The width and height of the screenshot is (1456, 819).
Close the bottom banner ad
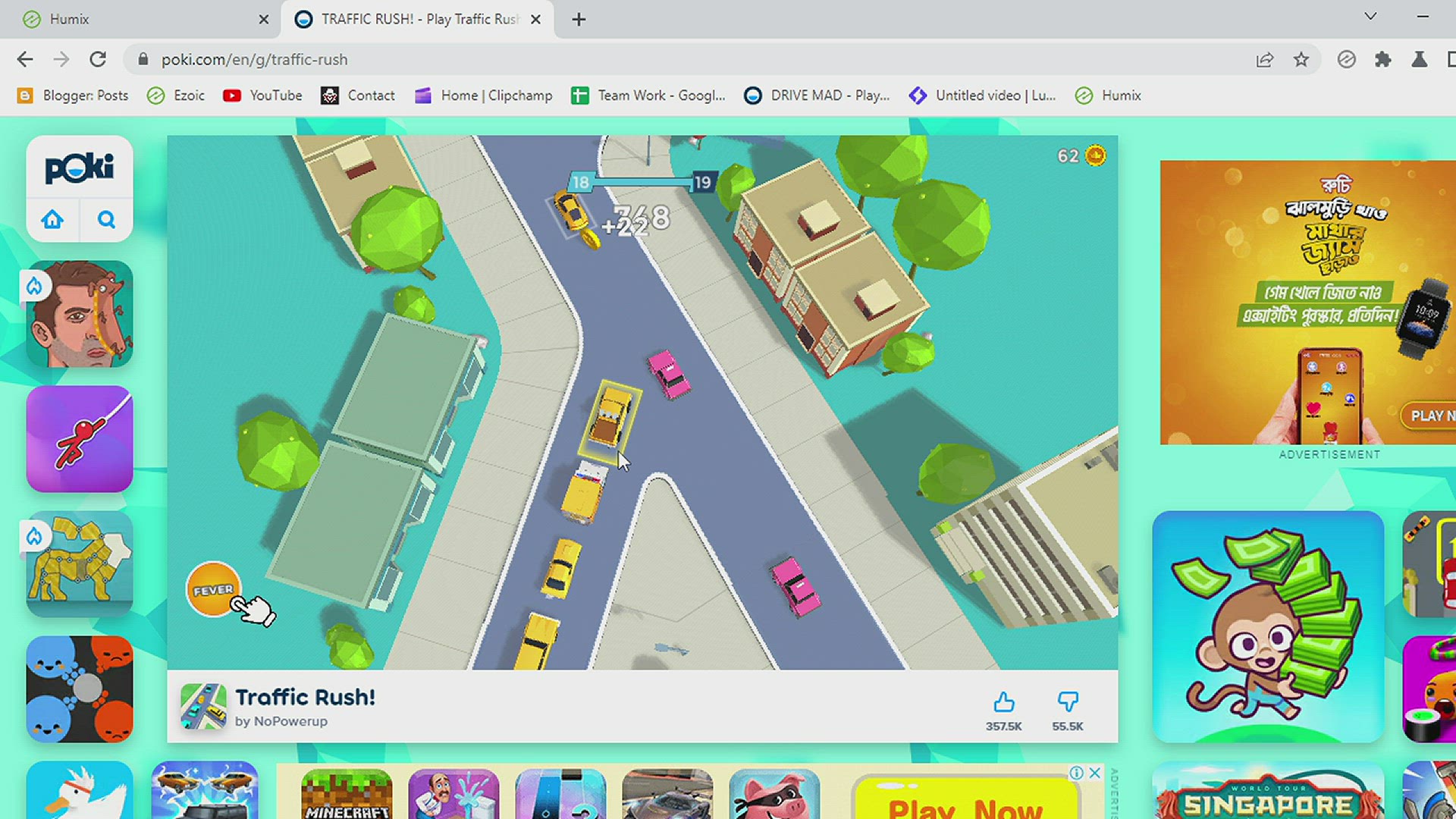point(1094,773)
